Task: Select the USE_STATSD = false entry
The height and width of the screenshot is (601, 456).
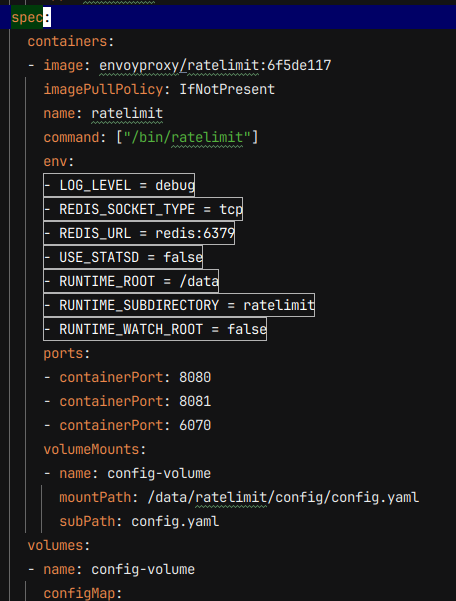Action: pyautogui.click(x=123, y=257)
